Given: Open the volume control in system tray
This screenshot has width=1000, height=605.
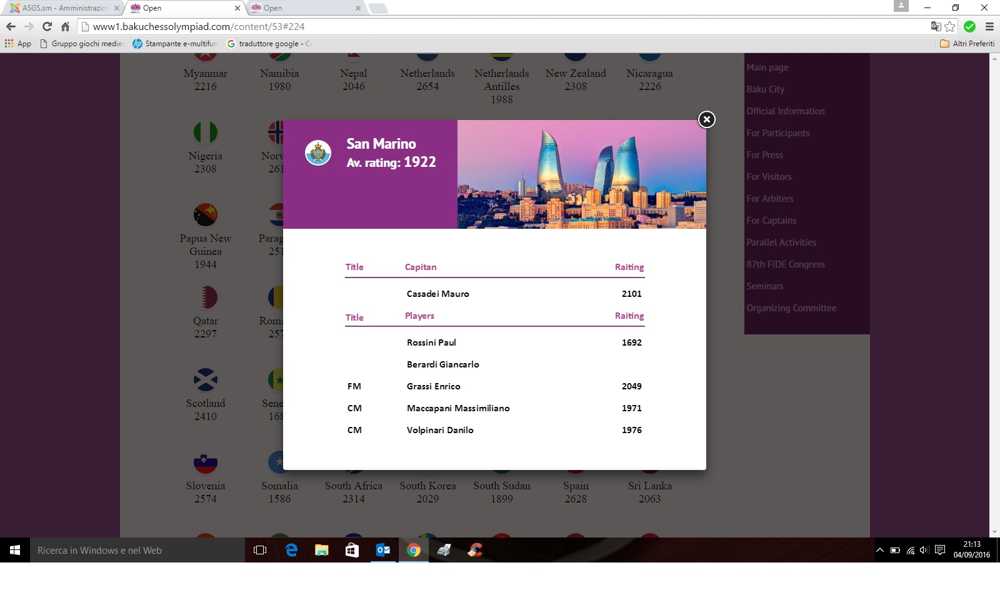Looking at the screenshot, I should point(923,550).
